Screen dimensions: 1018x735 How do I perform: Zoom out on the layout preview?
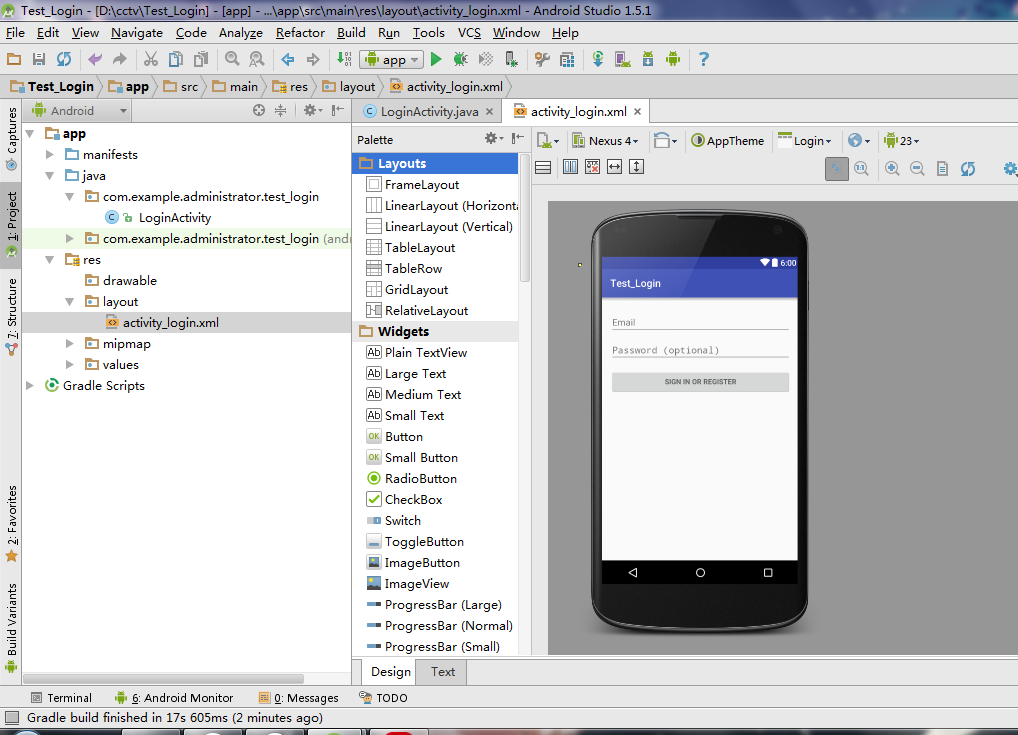pyautogui.click(x=917, y=169)
